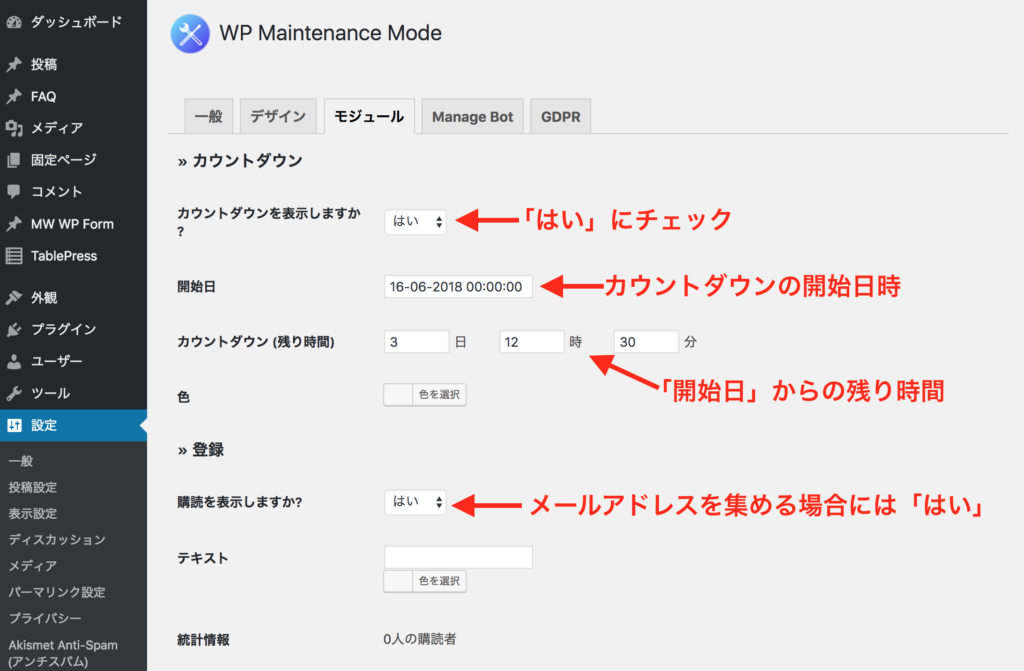The height and width of the screenshot is (671, 1024).
Task: Open media library via メディア icon
Action: pos(14,128)
